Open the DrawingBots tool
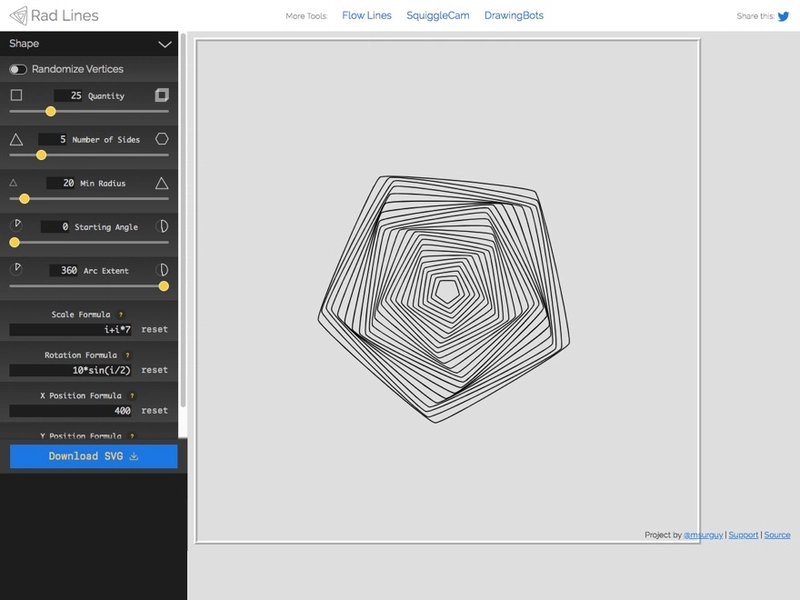This screenshot has width=800, height=600. (x=514, y=16)
